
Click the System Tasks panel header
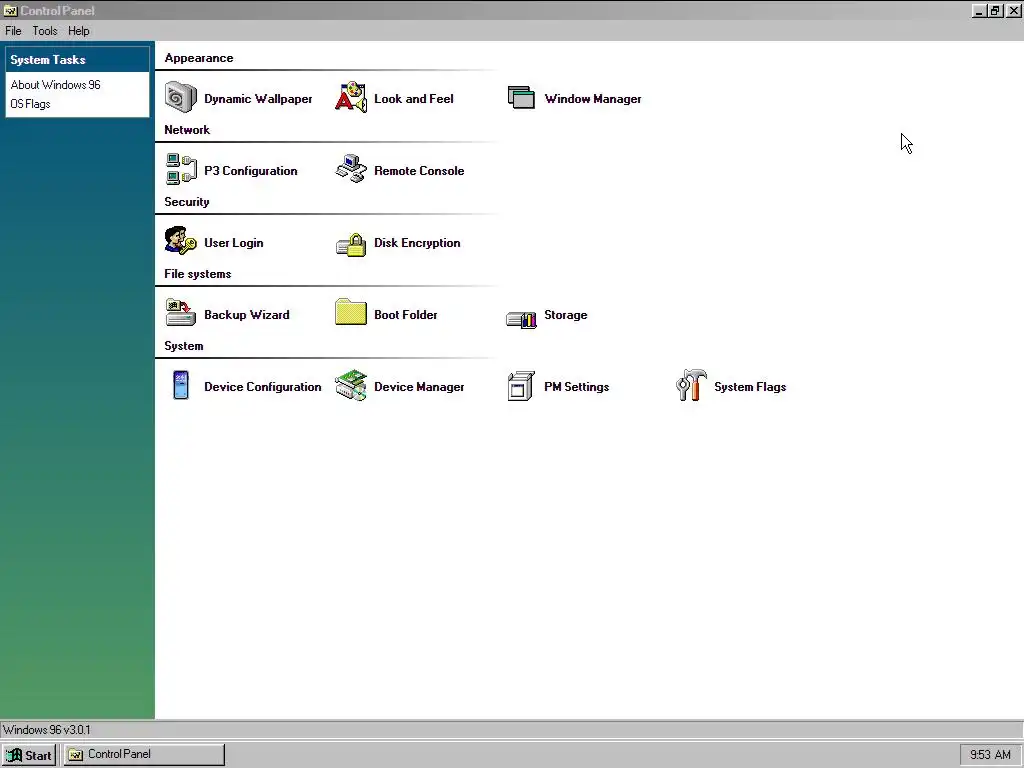[78, 59]
